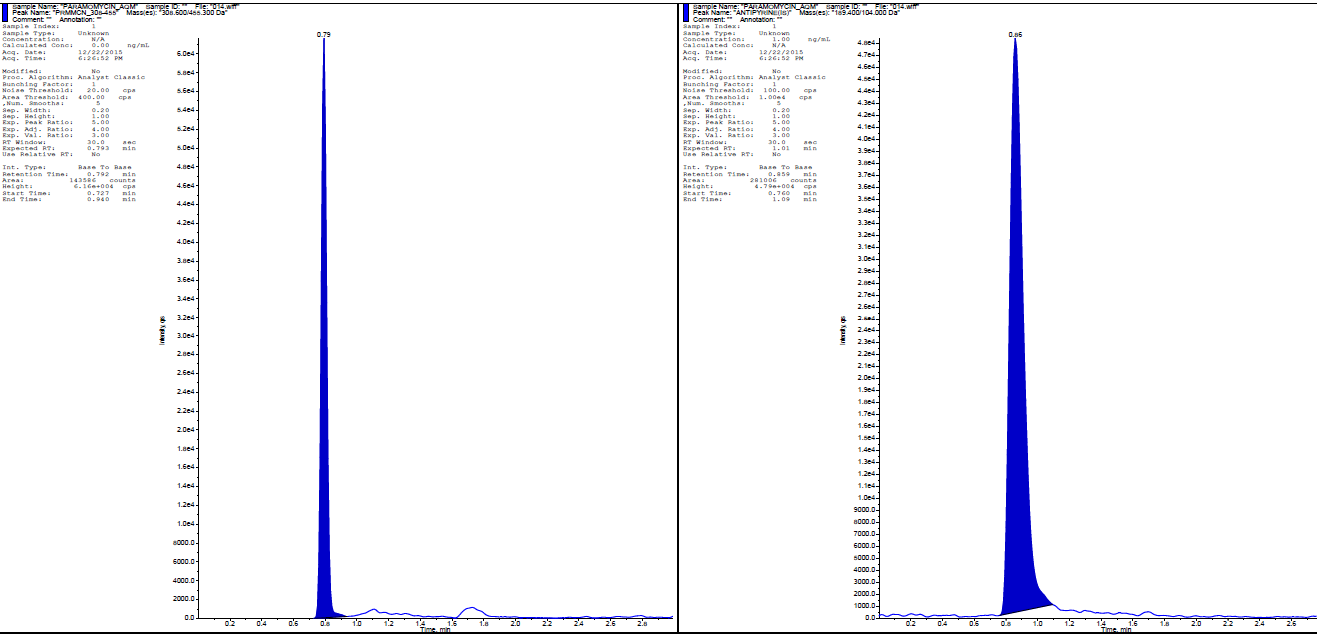Screen dimensions: 1323x638
Task: Select the 0.86 peak label in right chromatogram
Action: tap(1015, 35)
